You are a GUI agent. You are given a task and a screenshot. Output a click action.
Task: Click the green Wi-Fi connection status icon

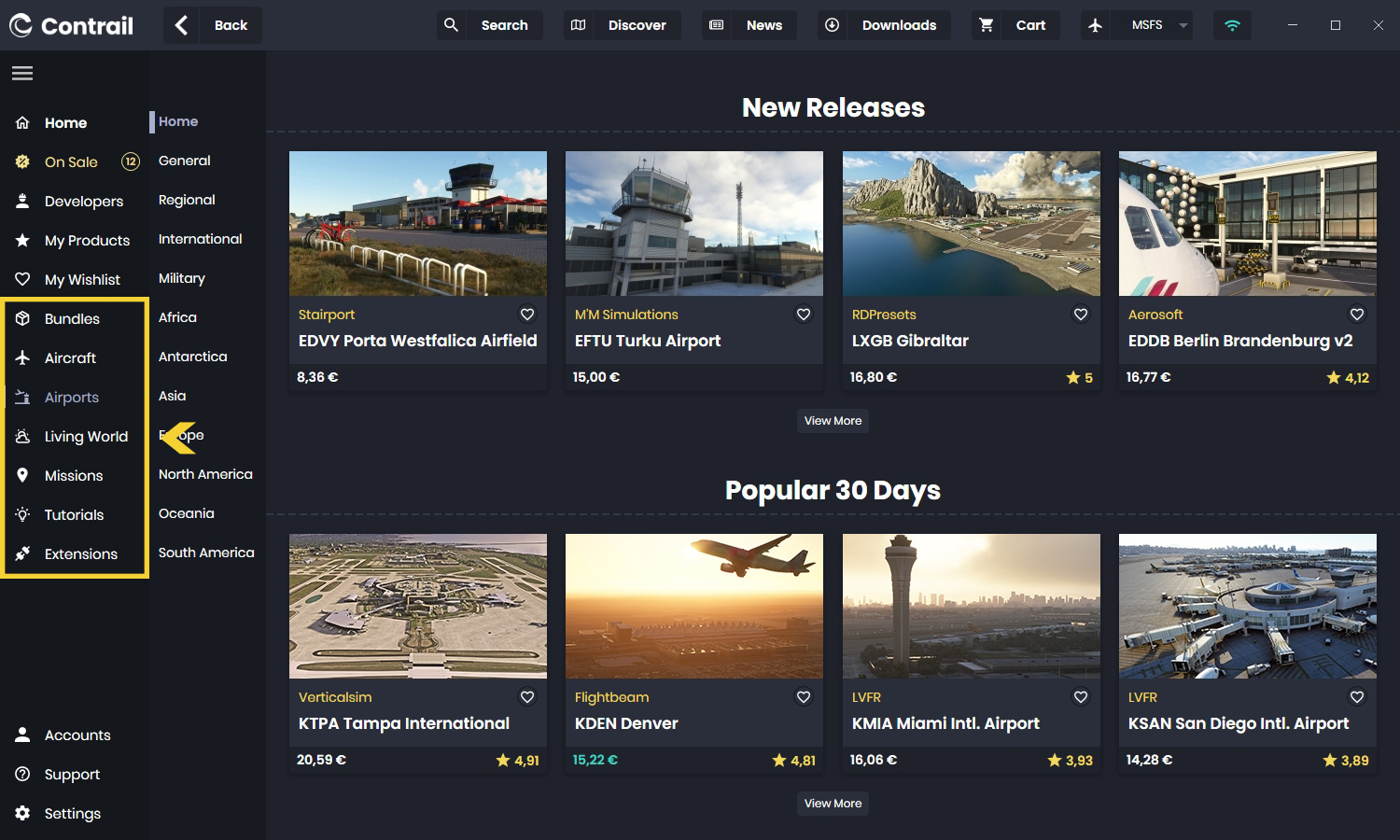1232,25
